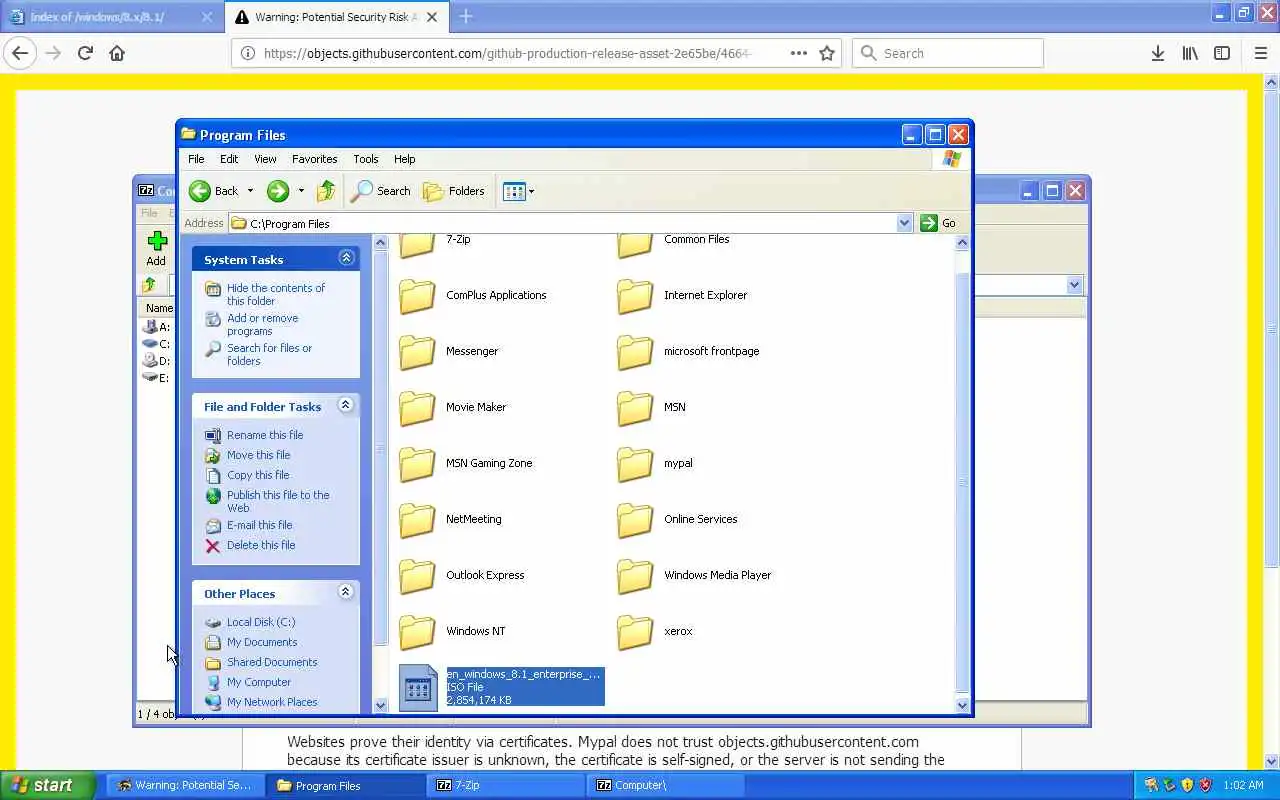Open the Tools menu
The width and height of the screenshot is (1280, 800).
[366, 159]
